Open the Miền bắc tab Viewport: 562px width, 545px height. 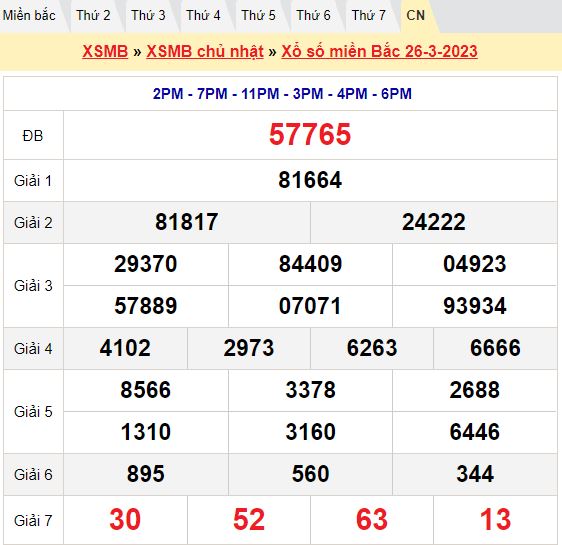point(29,16)
